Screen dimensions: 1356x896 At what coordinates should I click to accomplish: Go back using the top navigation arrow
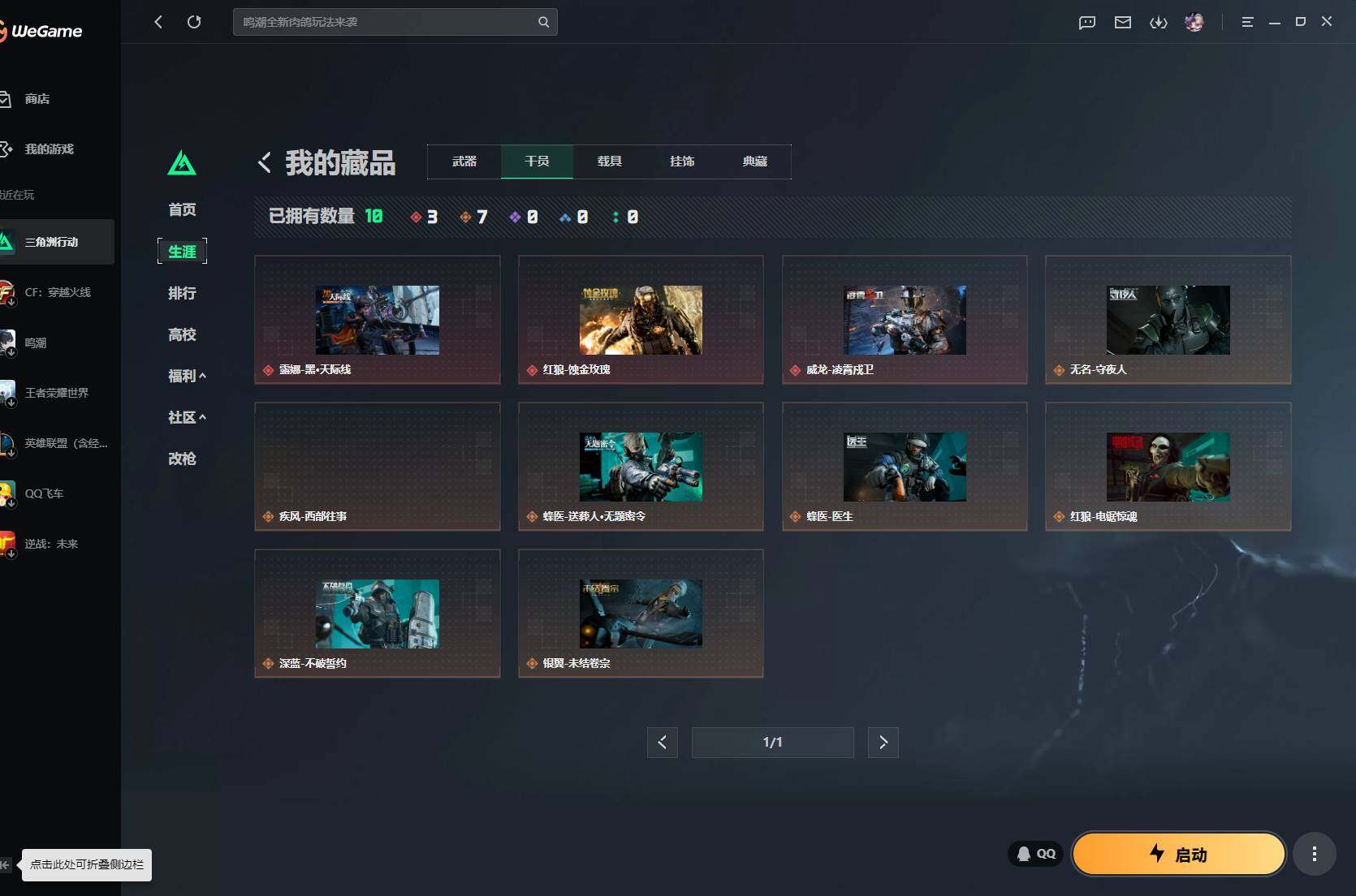158,22
